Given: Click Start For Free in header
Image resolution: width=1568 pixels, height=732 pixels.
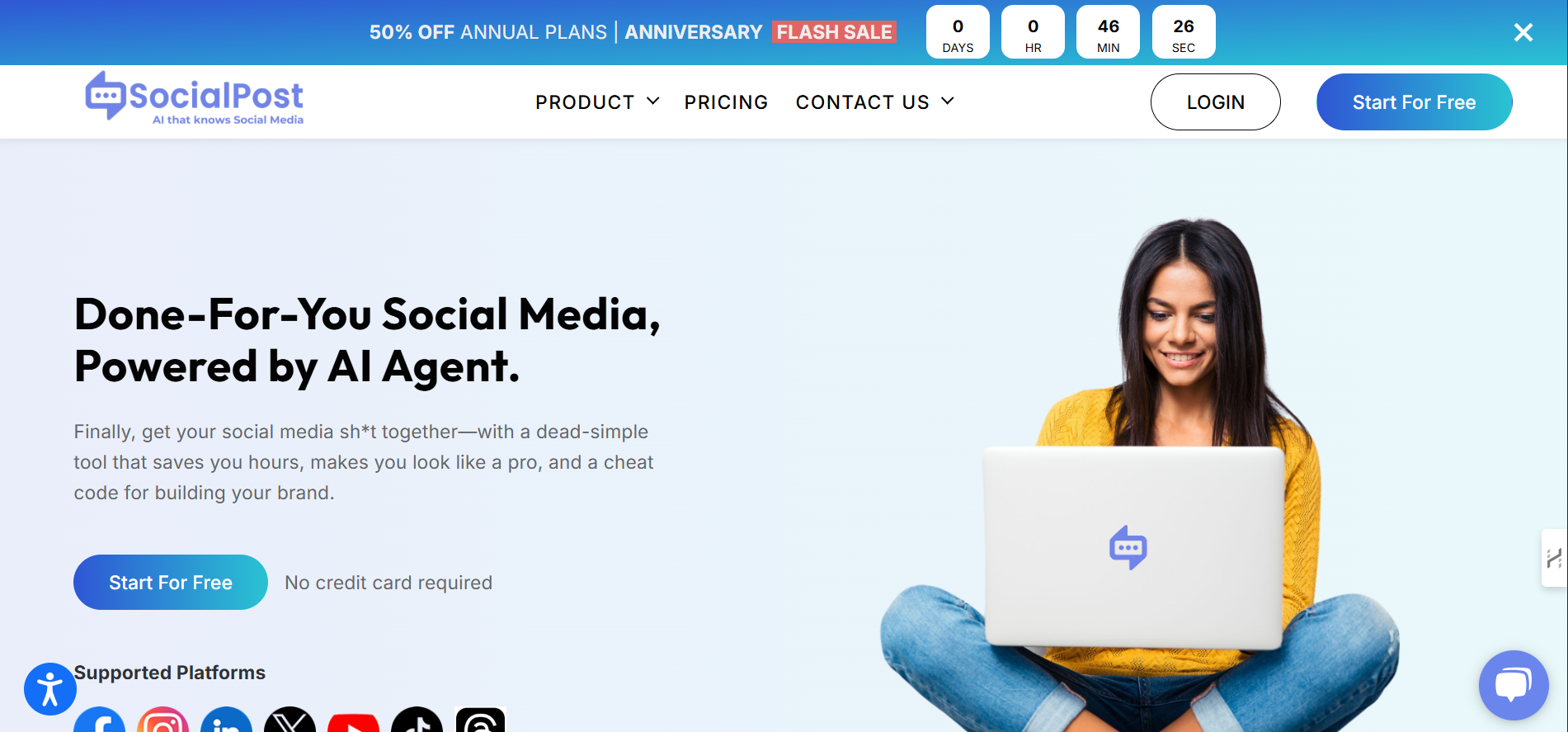Looking at the screenshot, I should point(1415,102).
